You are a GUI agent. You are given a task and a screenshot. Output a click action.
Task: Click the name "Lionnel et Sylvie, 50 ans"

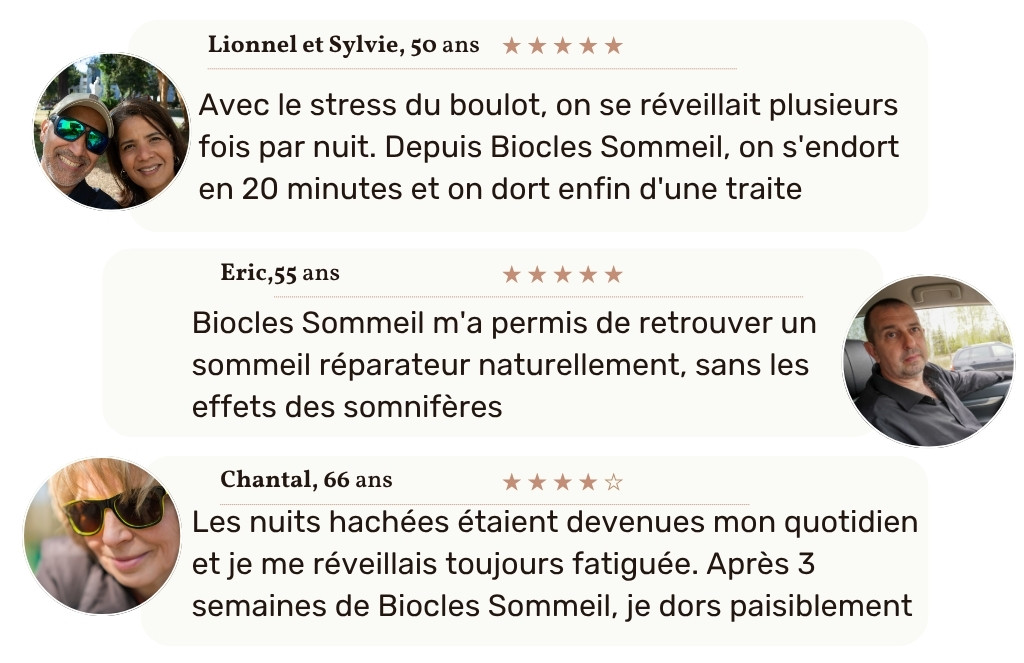pyautogui.click(x=343, y=46)
